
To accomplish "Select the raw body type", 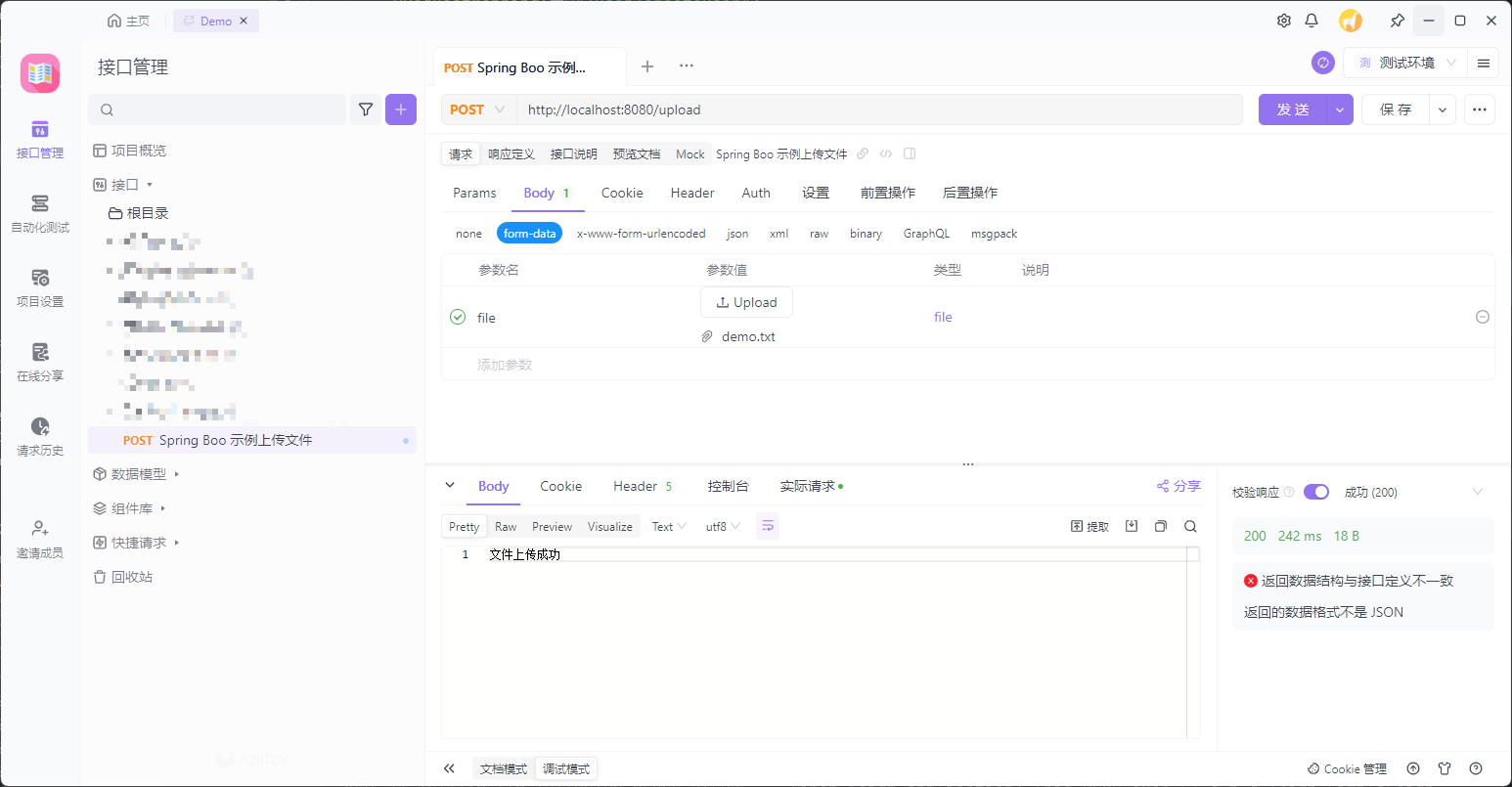I will pyautogui.click(x=820, y=234).
